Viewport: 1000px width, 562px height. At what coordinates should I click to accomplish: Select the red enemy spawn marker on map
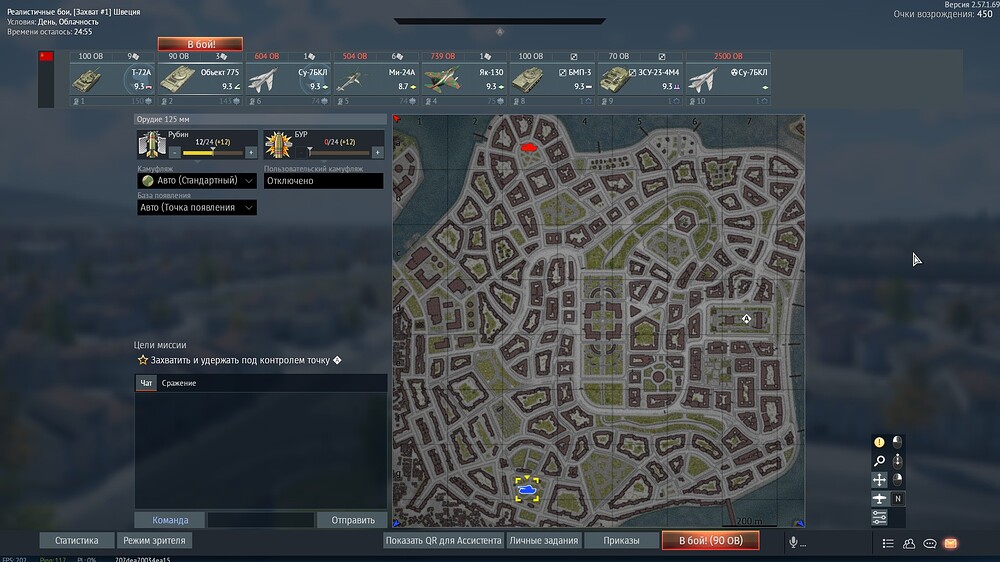pyautogui.click(x=529, y=147)
